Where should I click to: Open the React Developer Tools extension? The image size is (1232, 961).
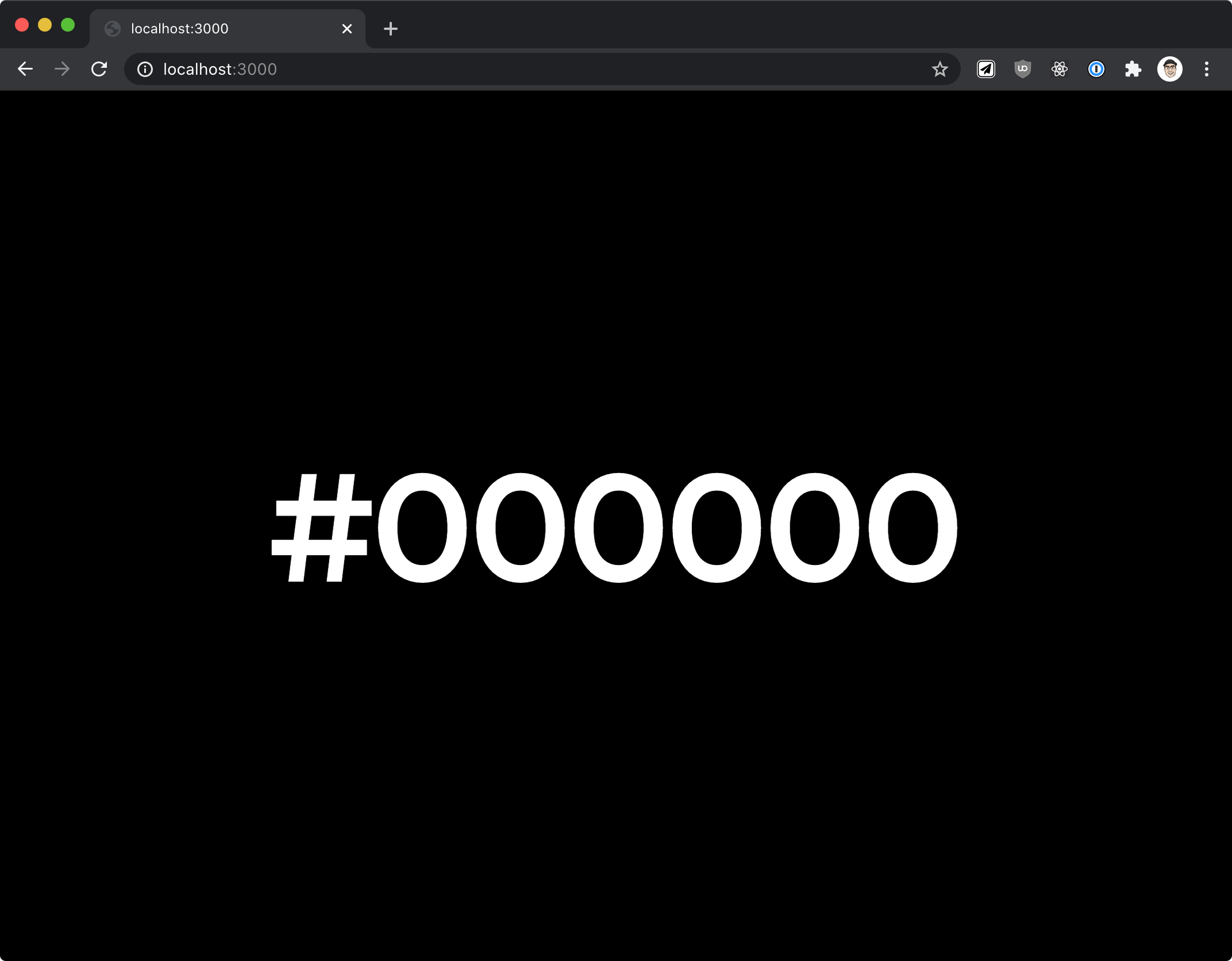(x=1060, y=69)
